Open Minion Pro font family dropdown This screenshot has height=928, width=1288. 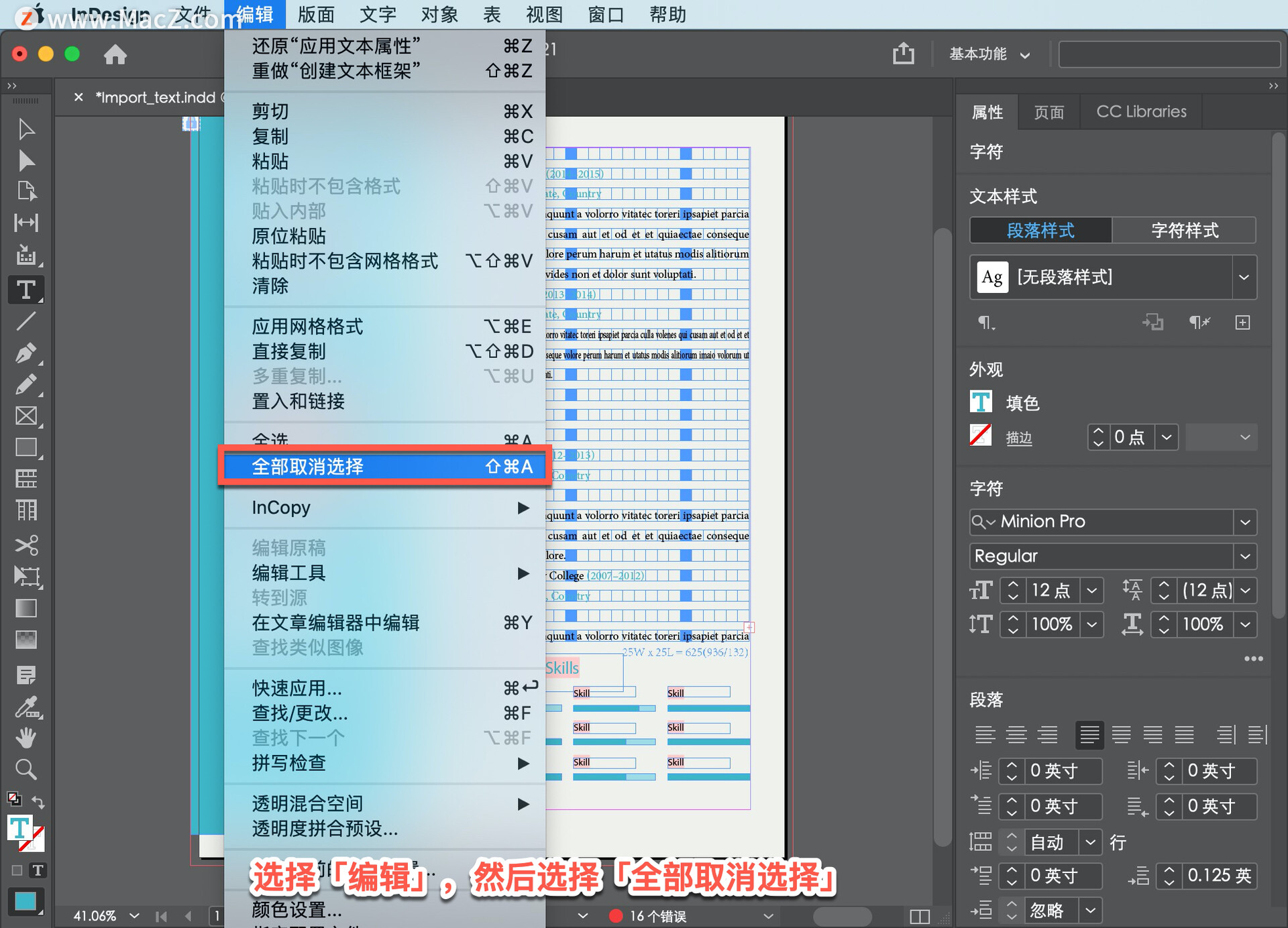tap(1245, 522)
